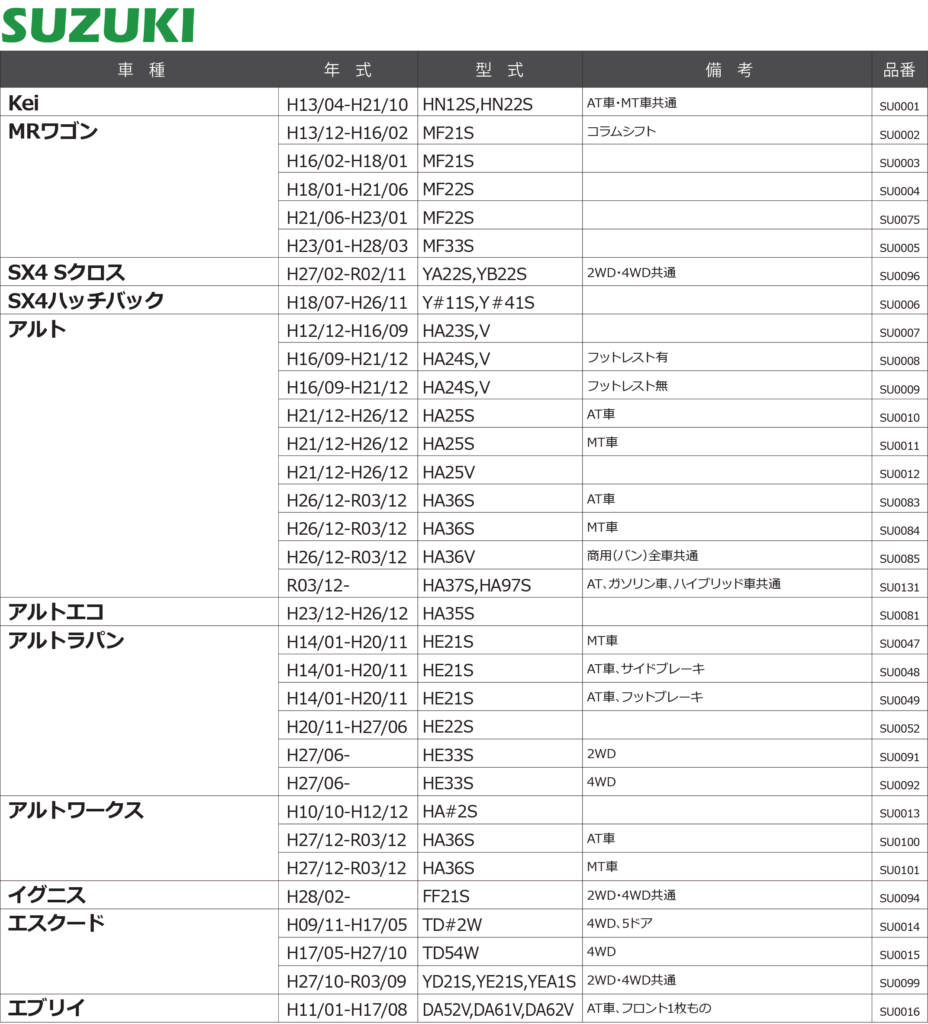Image resolution: width=928 pixels, height=1024 pixels.
Task: Click the アルトエコ vehicle name
Action: click(x=56, y=613)
